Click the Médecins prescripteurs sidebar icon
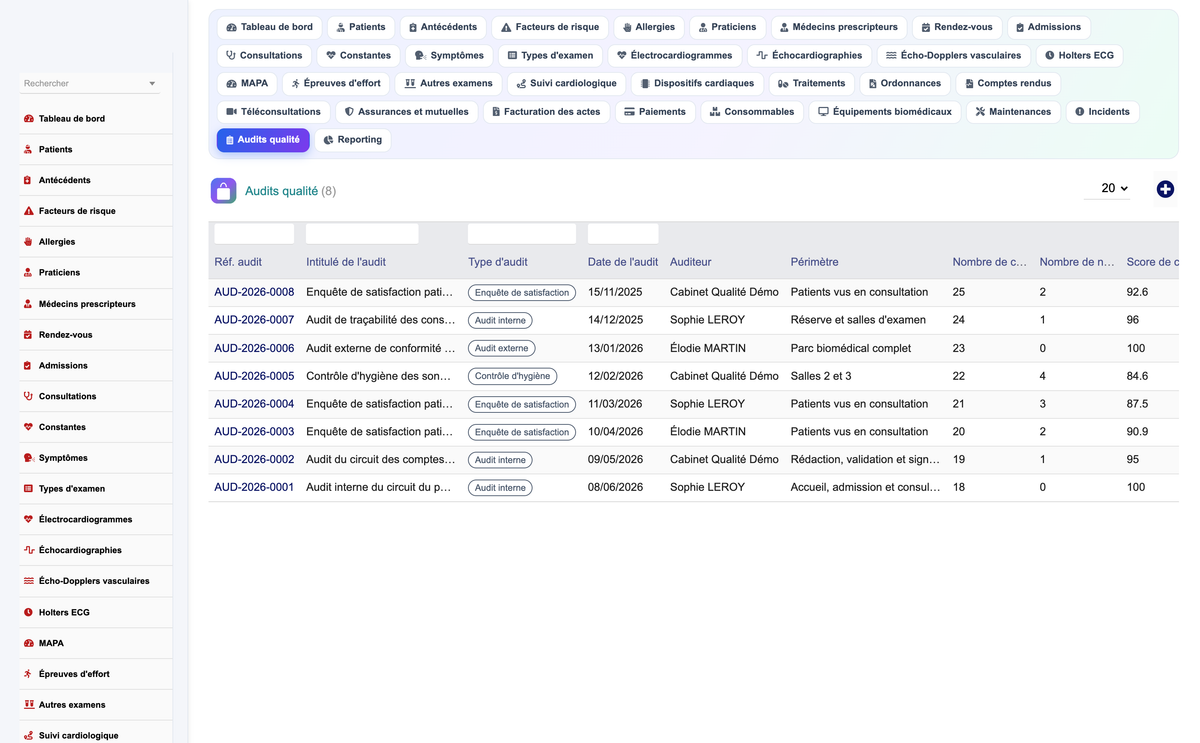The width and height of the screenshot is (1200, 743). [28, 304]
